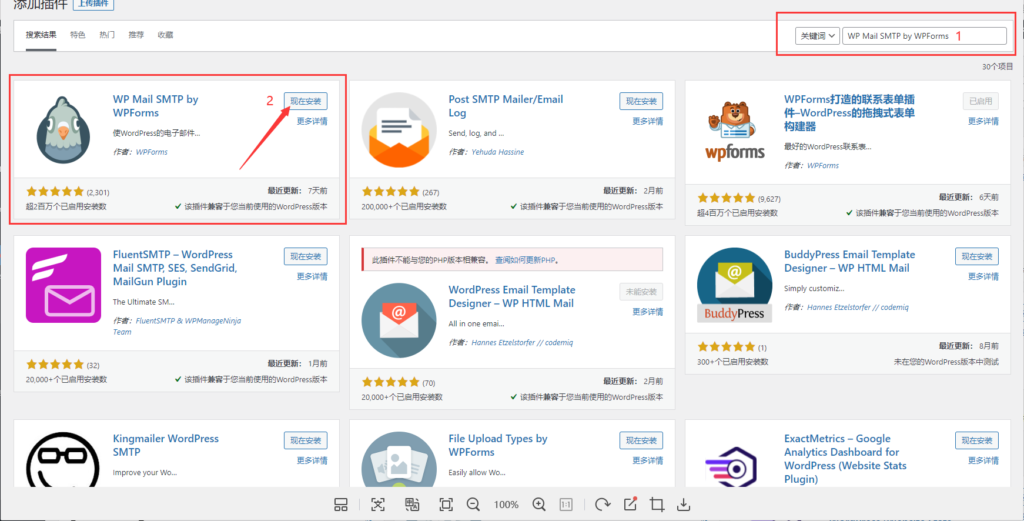Click the Kingmailer glasses face icon
The image size is (1024, 521).
tap(63, 460)
